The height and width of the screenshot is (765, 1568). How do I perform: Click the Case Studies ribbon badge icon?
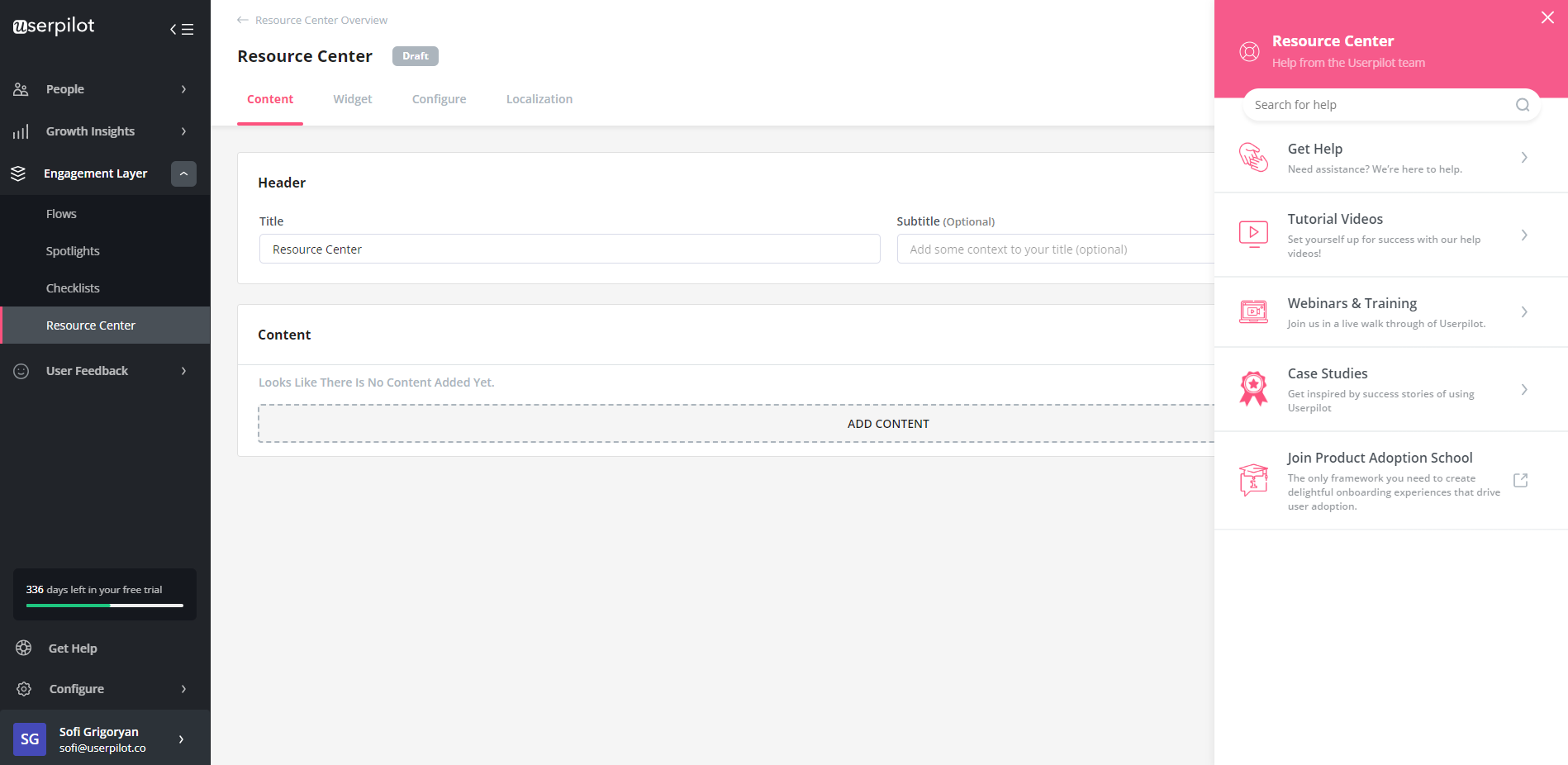1253,388
